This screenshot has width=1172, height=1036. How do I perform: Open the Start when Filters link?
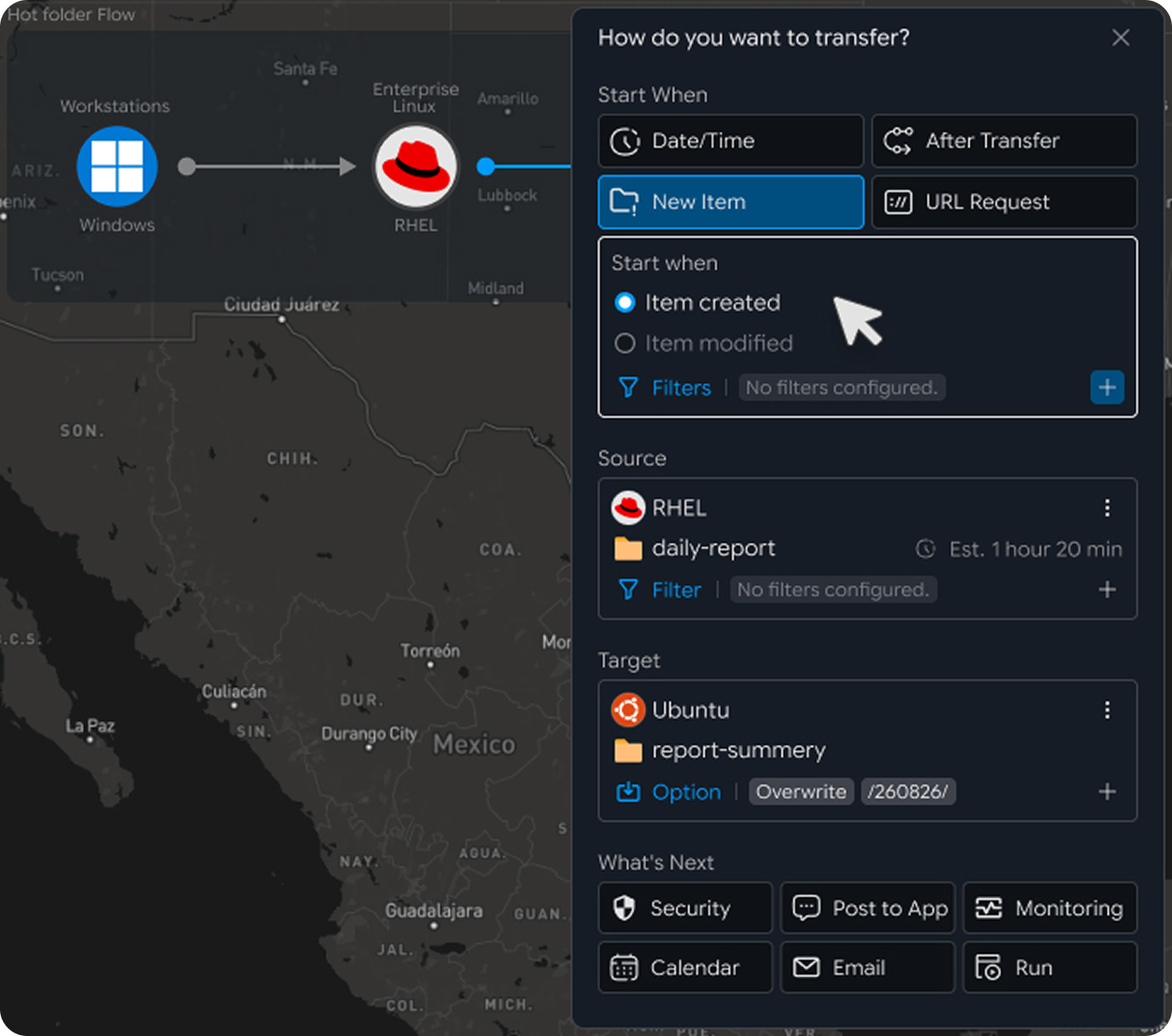pyautogui.click(x=681, y=388)
